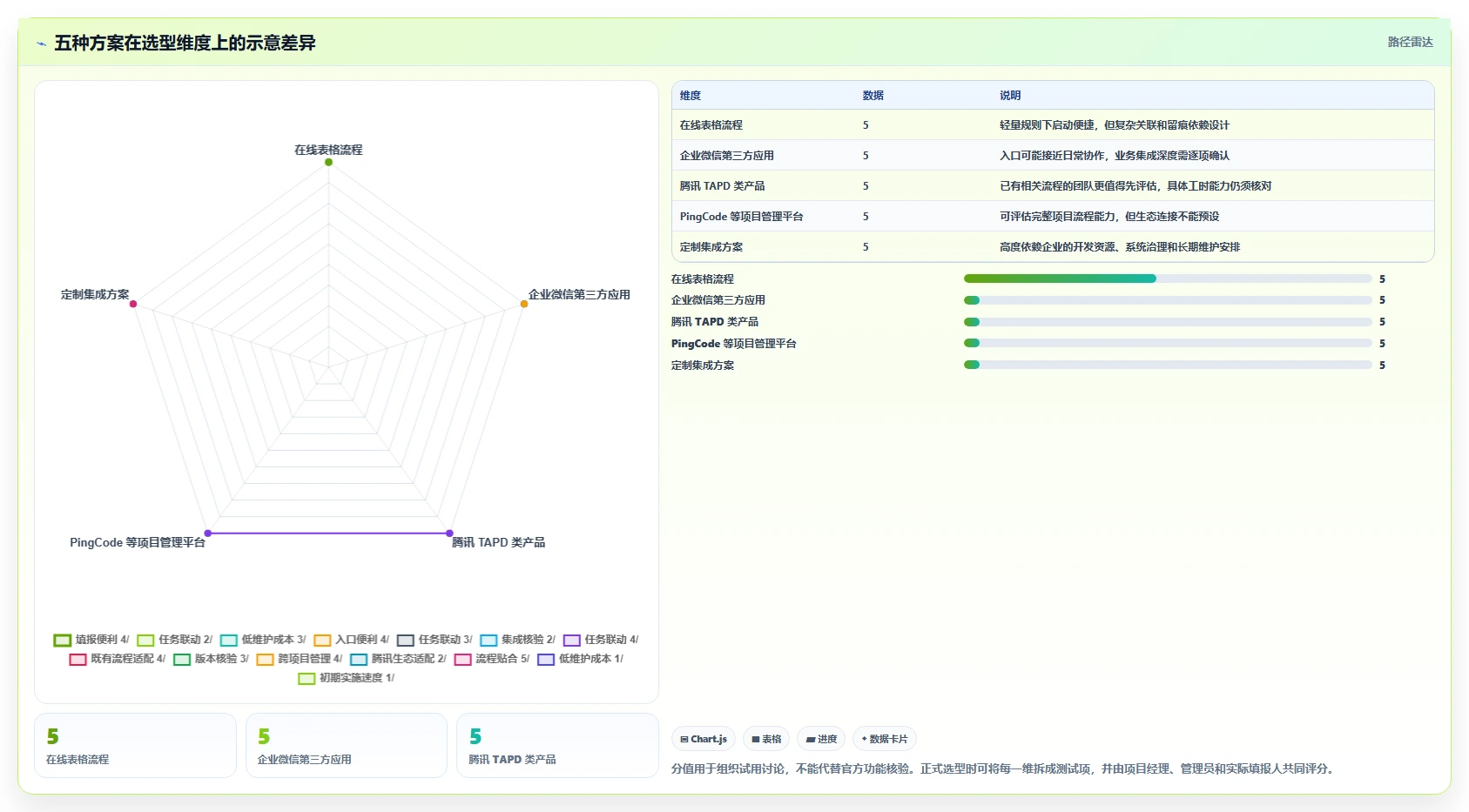Toggle the 填报便利 4/ legend dataset
The width and height of the screenshot is (1469, 812).
(x=91, y=640)
